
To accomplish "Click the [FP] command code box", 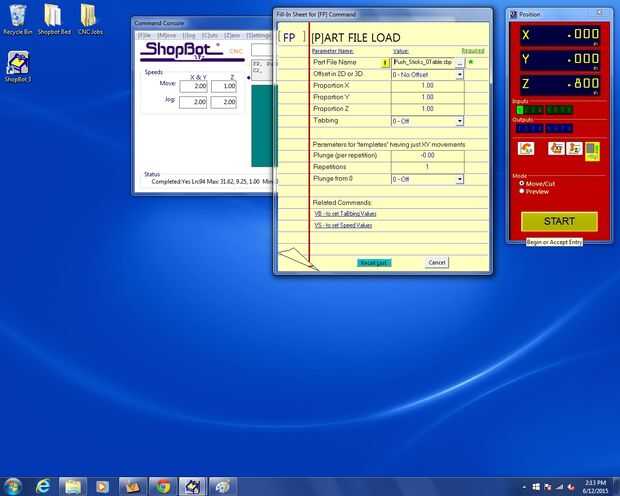I will (x=292, y=38).
